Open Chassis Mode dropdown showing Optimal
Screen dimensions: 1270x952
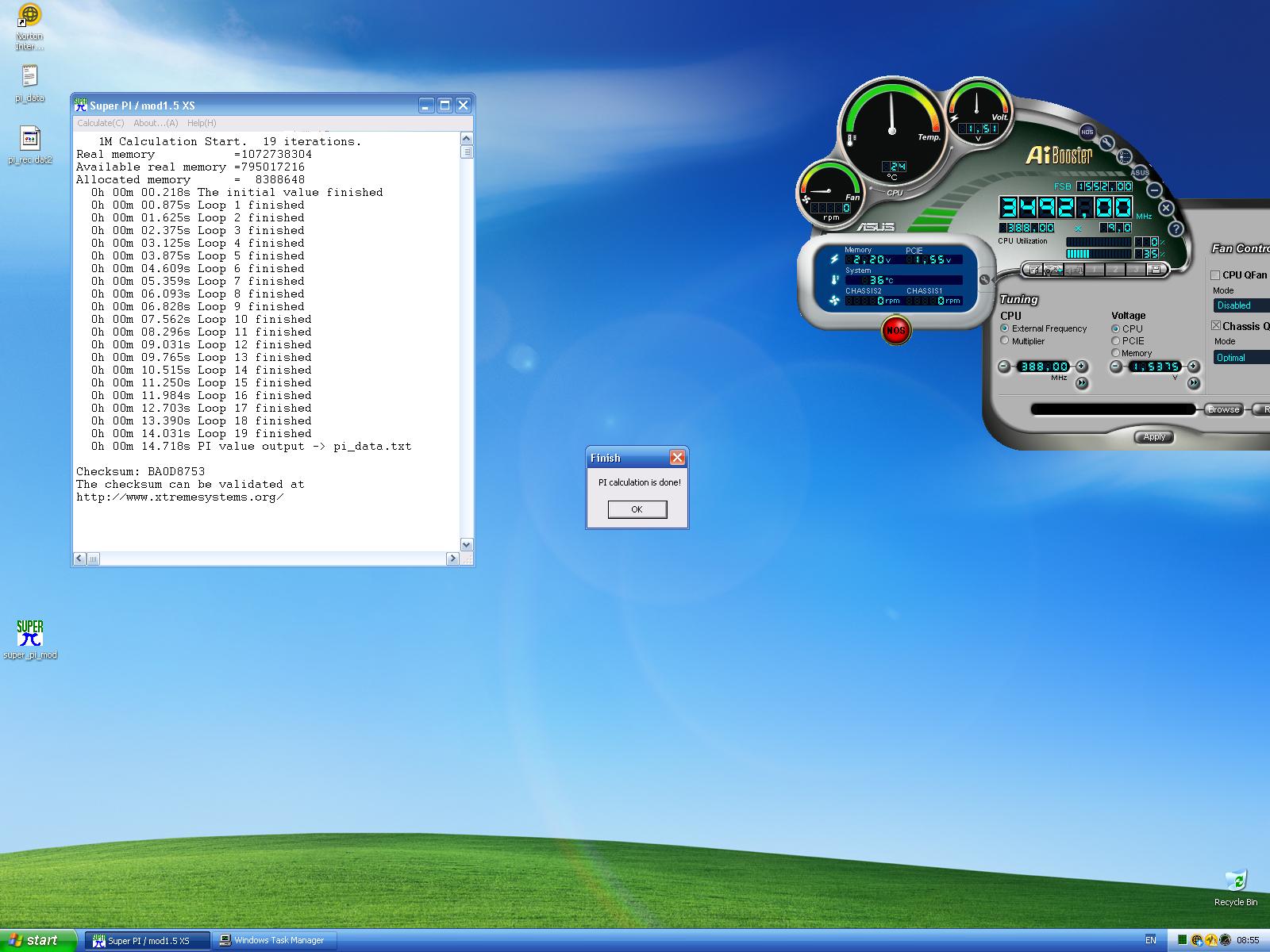tap(1241, 358)
